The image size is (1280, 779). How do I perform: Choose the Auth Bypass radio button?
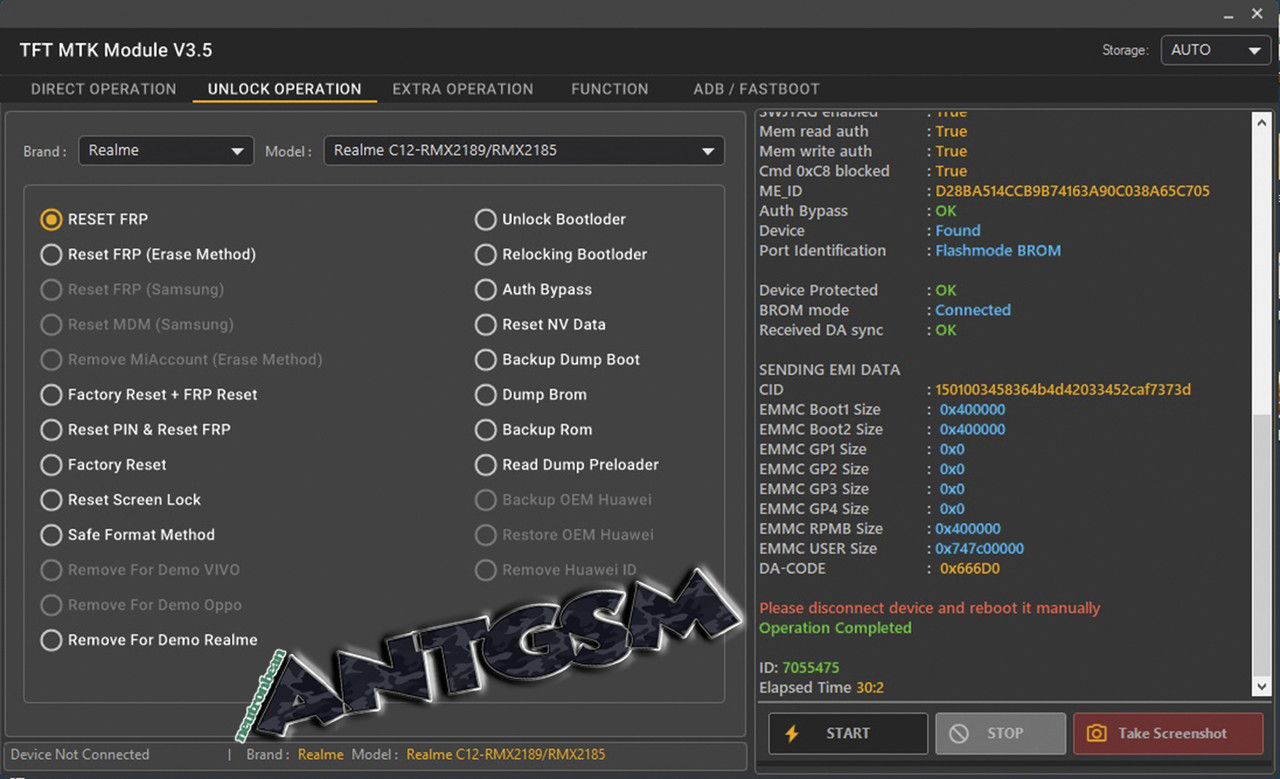(533, 289)
